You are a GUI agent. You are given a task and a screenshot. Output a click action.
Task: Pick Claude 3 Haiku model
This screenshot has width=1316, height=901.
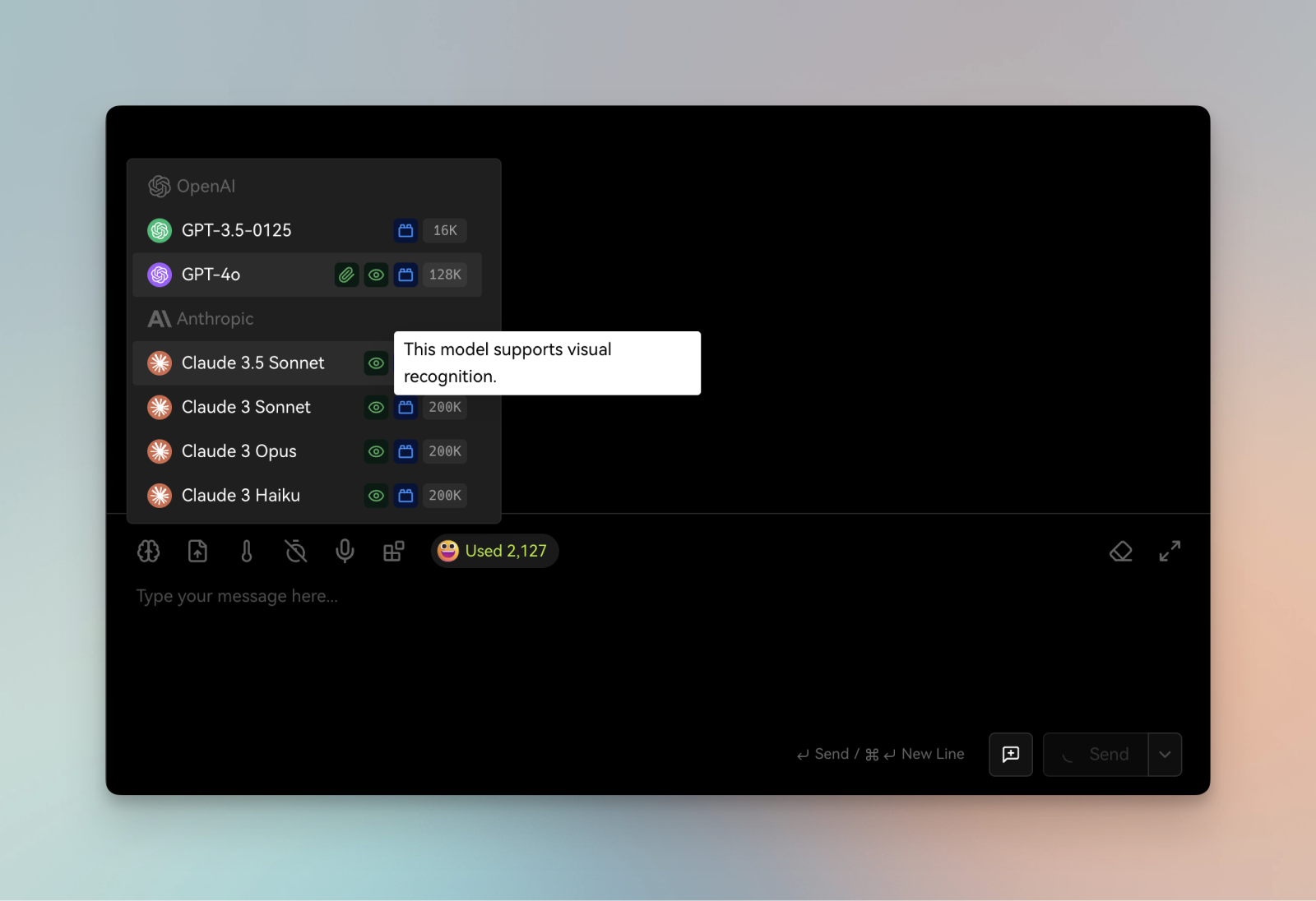[x=307, y=496]
